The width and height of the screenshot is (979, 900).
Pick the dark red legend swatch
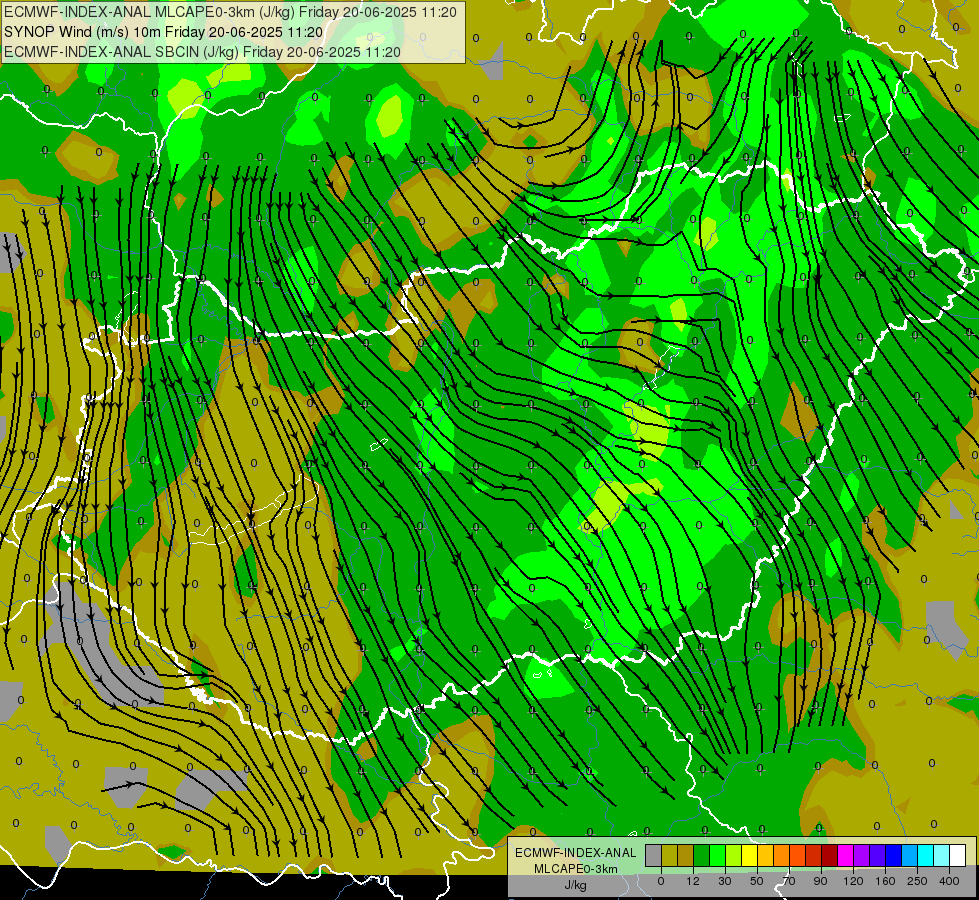pyautogui.click(x=830, y=856)
